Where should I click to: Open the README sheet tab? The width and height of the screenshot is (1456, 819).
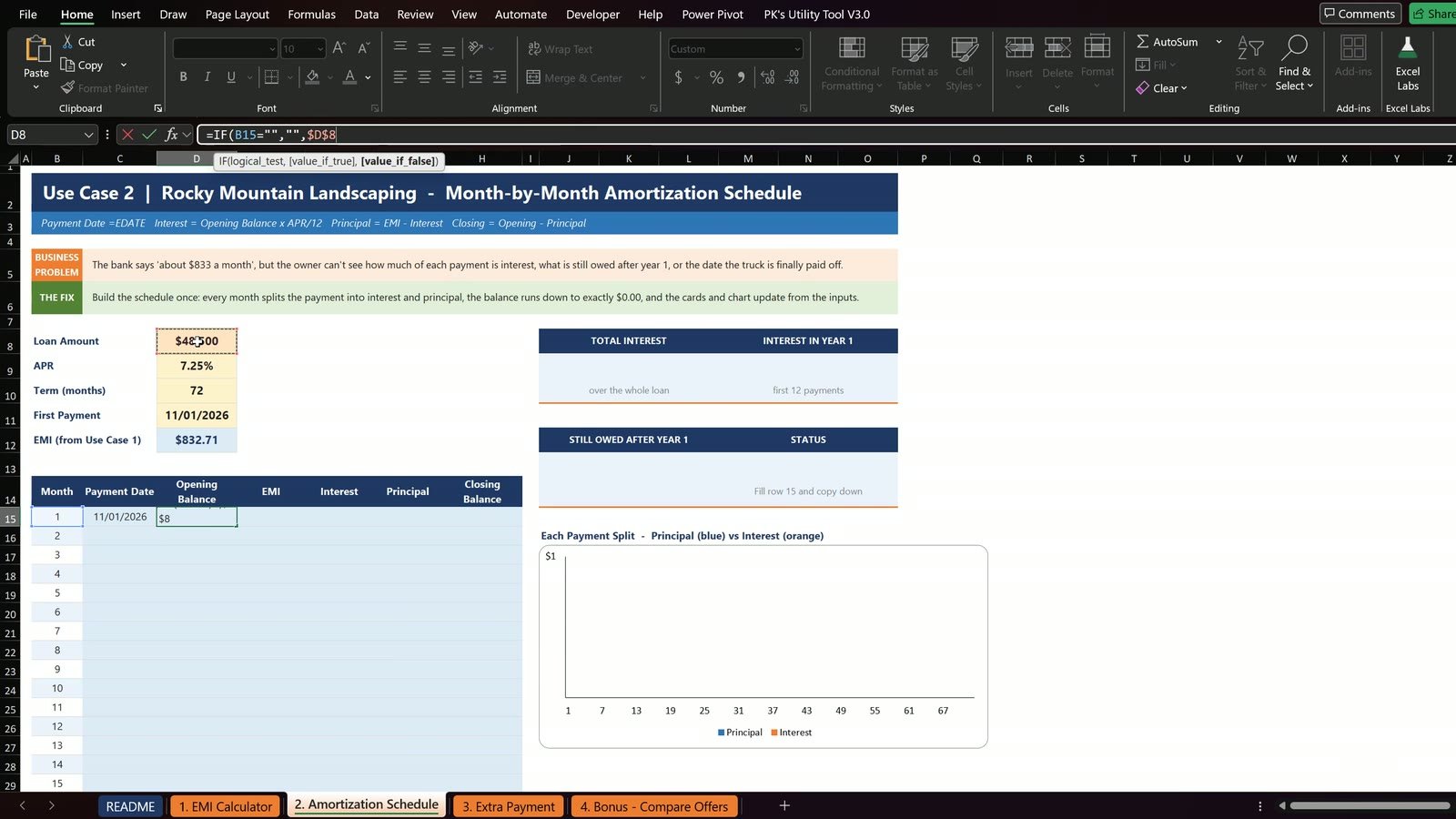click(x=130, y=806)
